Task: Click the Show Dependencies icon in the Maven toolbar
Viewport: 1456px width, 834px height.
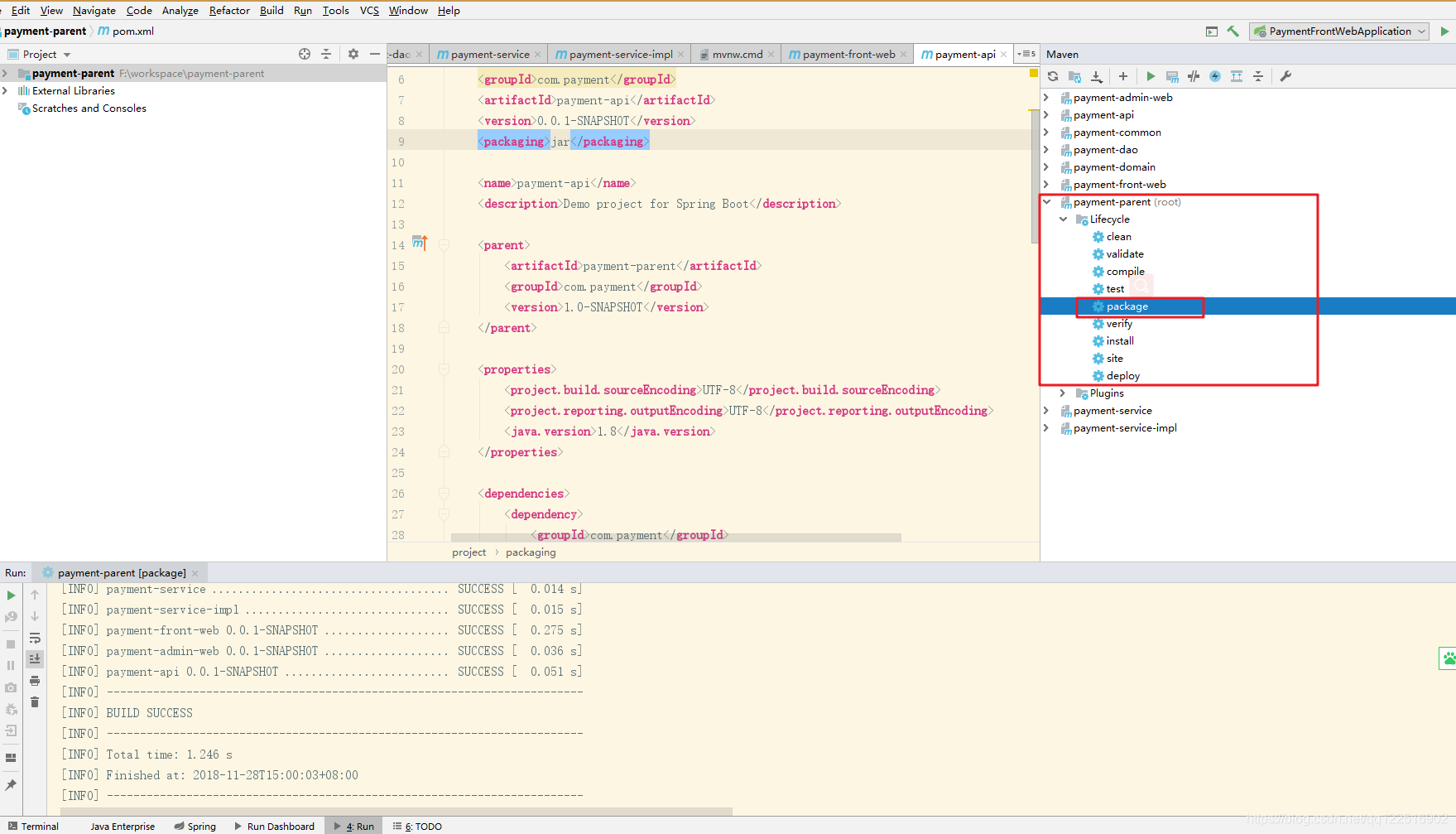Action: 1237,76
